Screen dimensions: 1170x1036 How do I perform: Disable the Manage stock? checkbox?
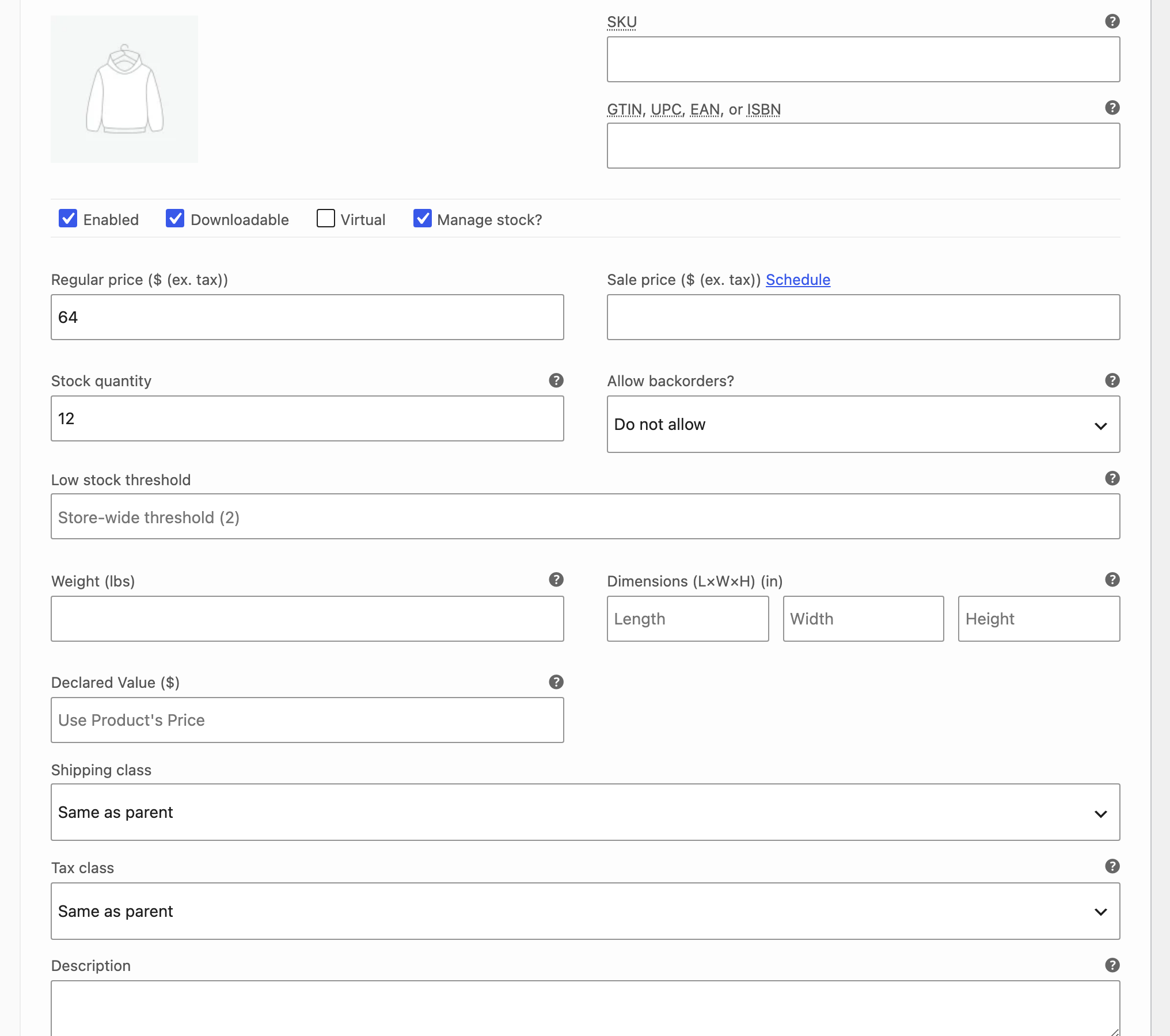[x=422, y=219]
